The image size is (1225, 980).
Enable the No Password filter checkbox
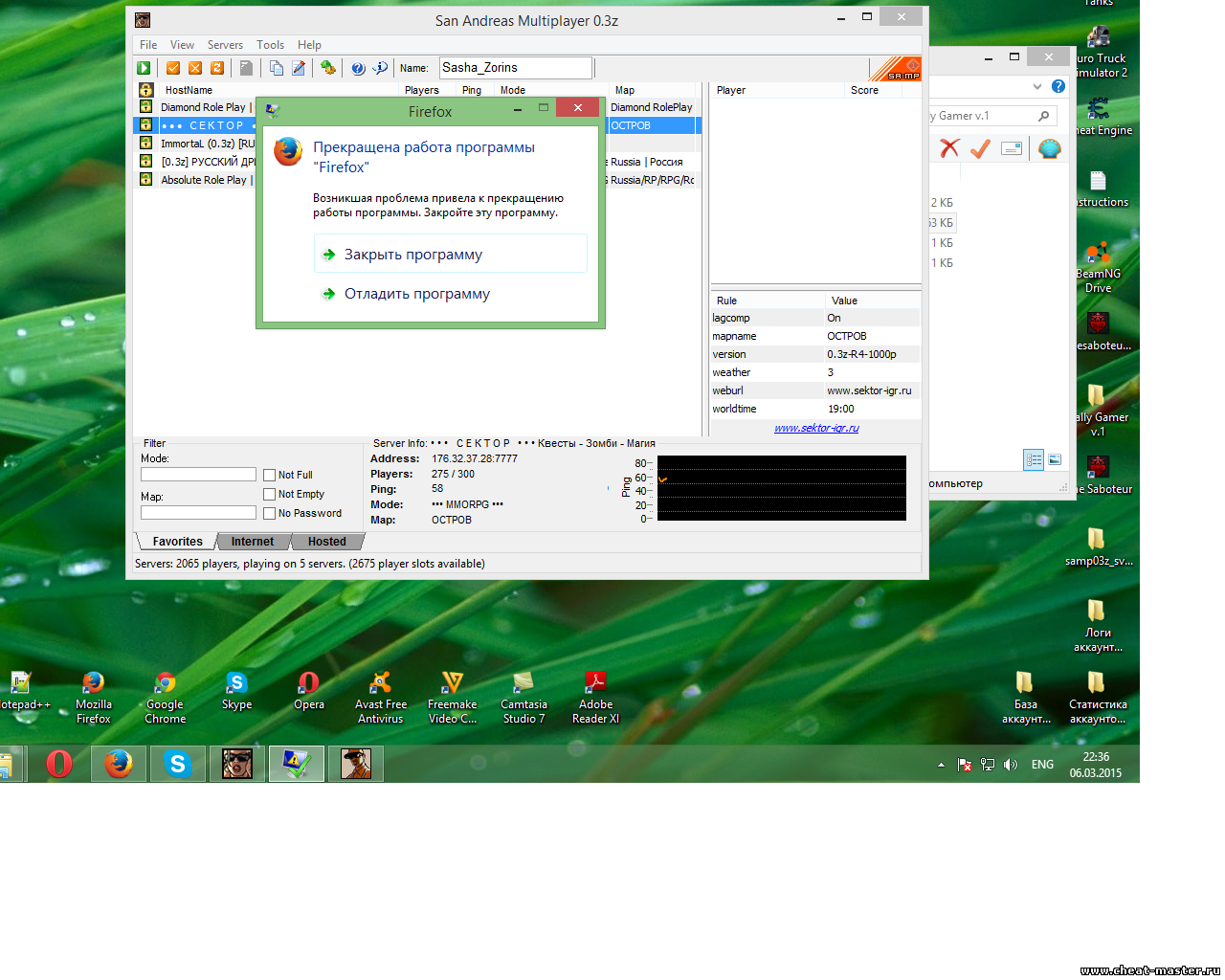pyautogui.click(x=270, y=513)
